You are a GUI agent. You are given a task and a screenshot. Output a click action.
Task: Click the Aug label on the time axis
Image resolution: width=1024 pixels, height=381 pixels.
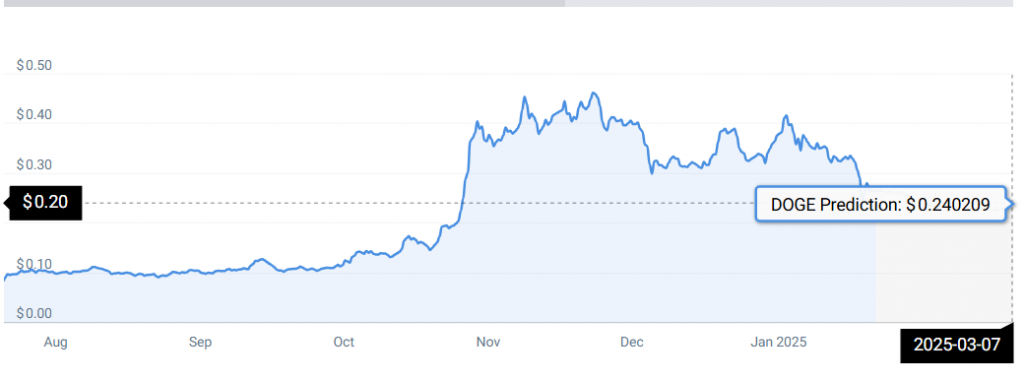pos(57,342)
